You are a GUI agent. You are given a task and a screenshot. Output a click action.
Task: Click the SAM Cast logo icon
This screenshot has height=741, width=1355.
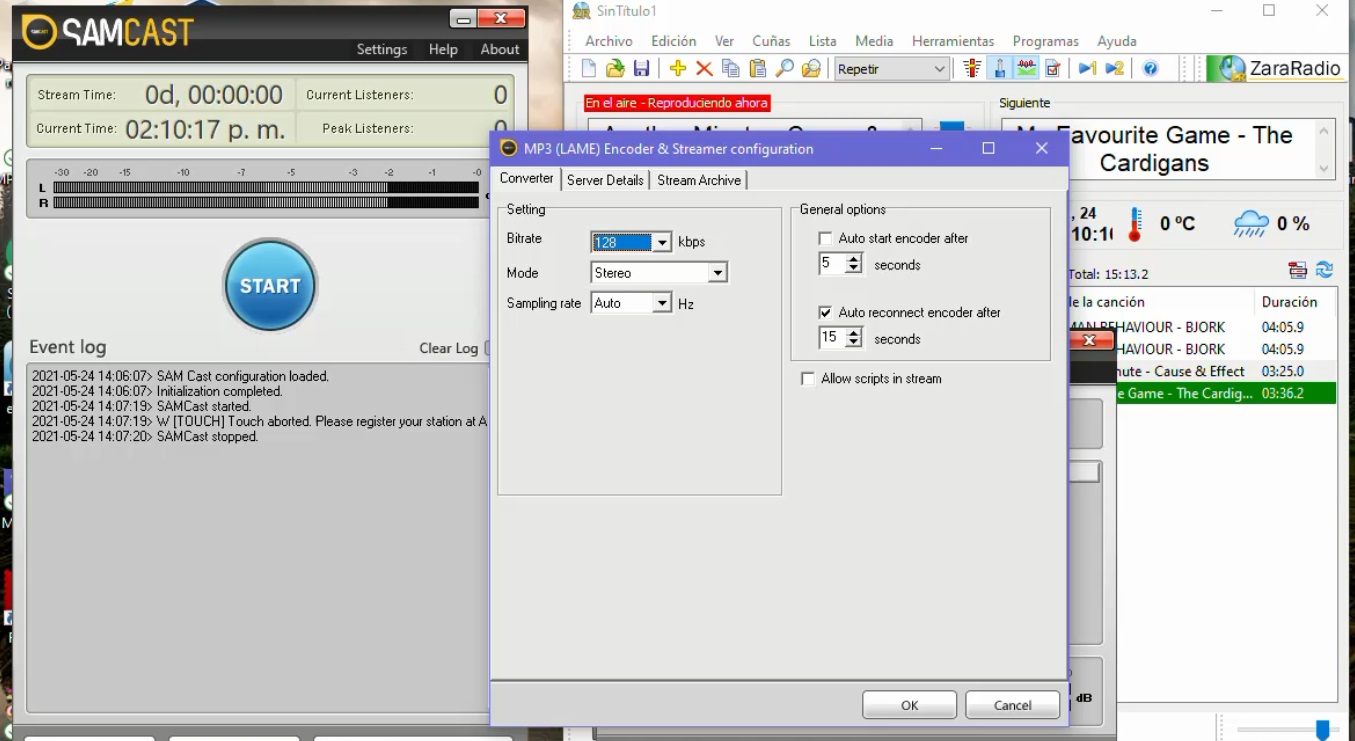39,32
